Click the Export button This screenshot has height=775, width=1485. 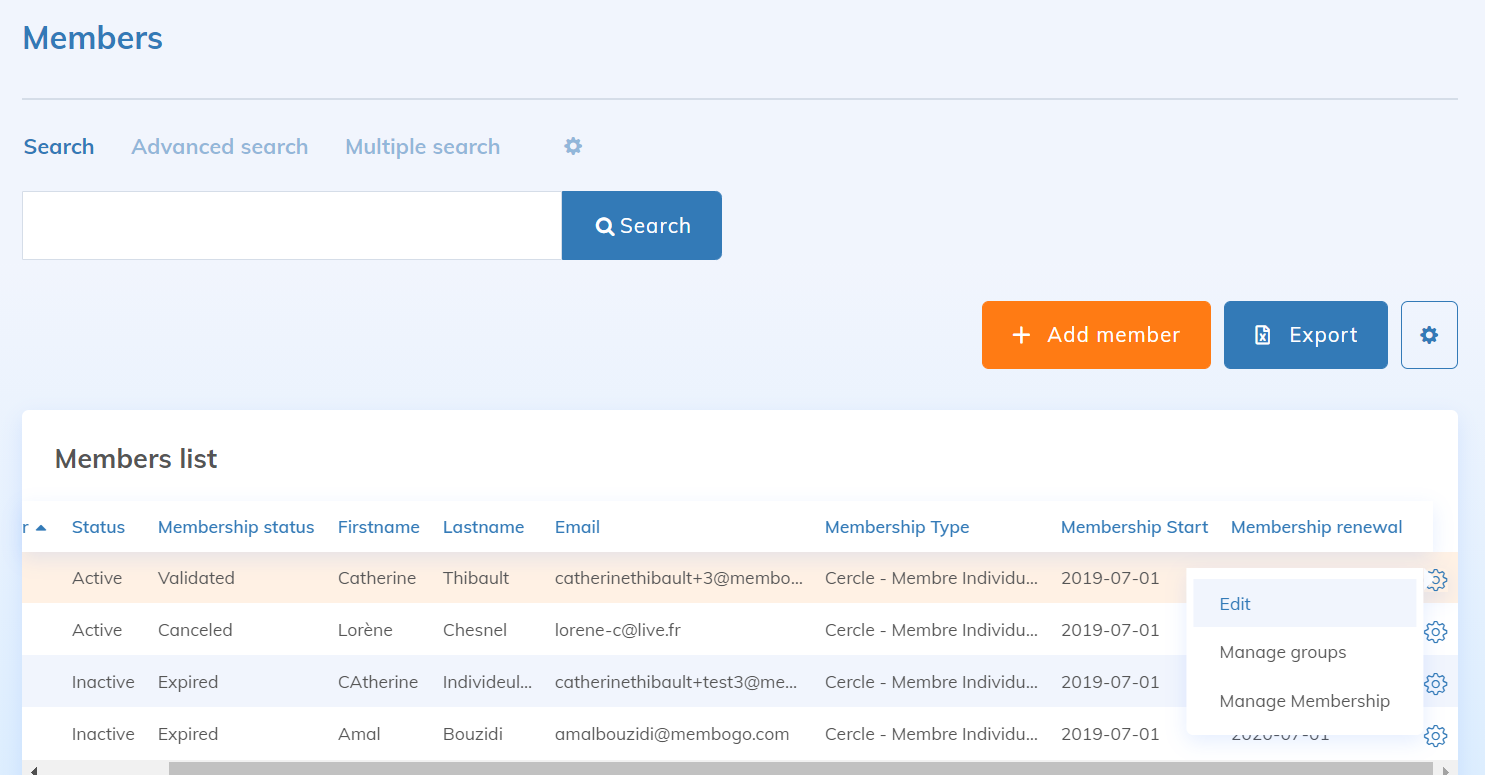pos(1305,335)
